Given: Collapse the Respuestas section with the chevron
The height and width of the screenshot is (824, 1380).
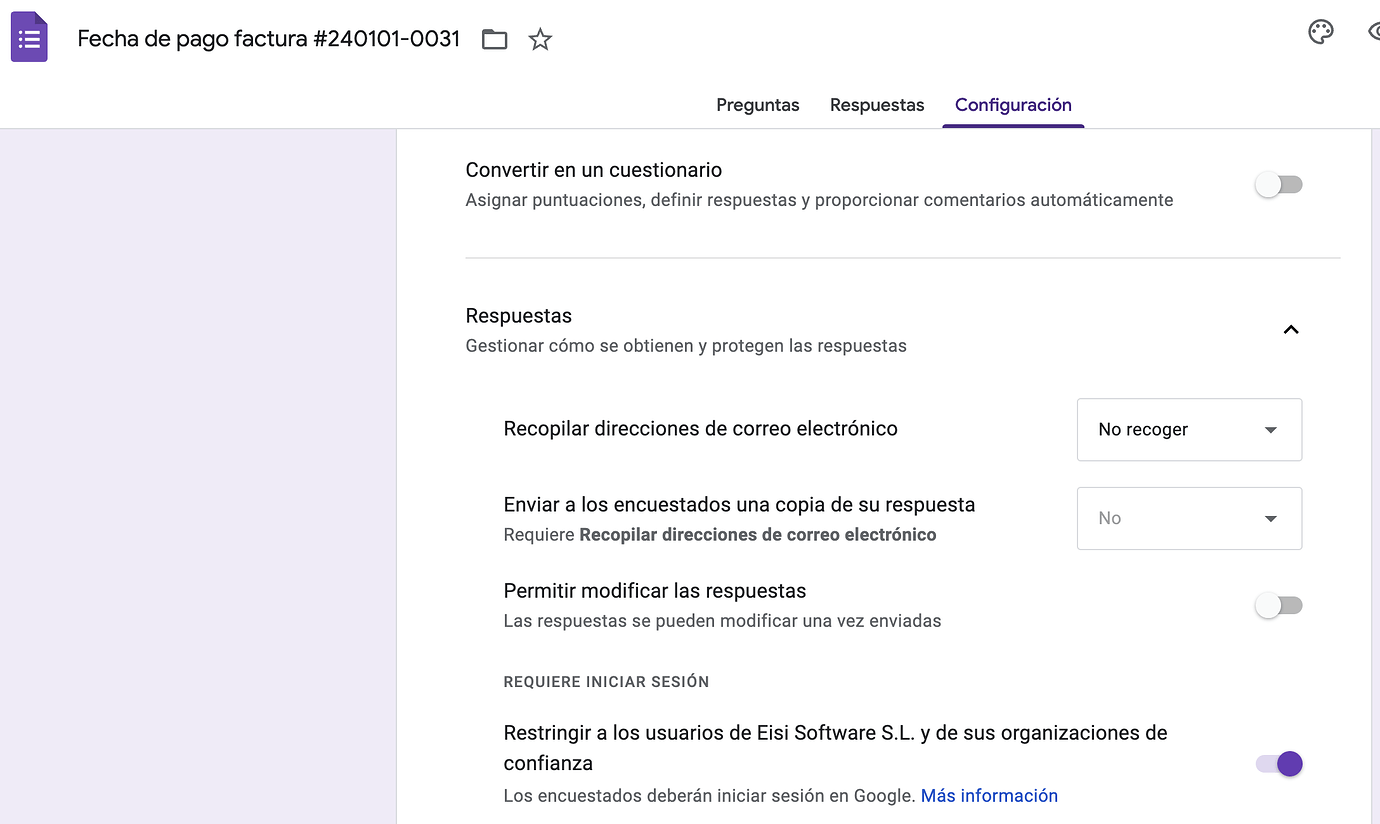Looking at the screenshot, I should [x=1291, y=329].
